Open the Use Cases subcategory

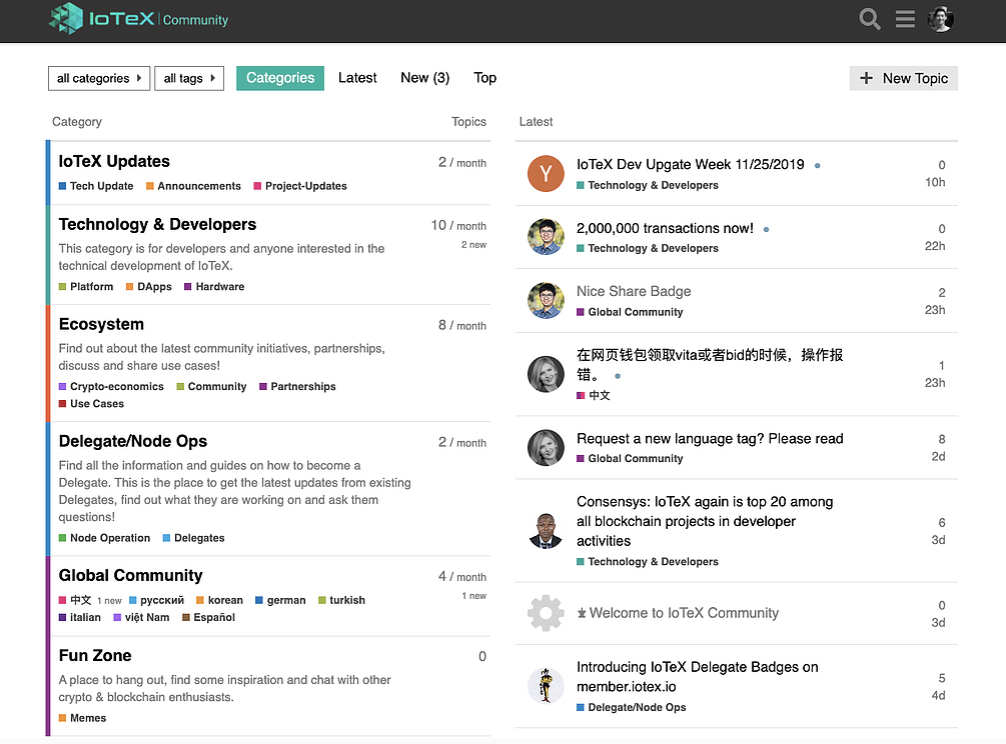click(x=91, y=404)
